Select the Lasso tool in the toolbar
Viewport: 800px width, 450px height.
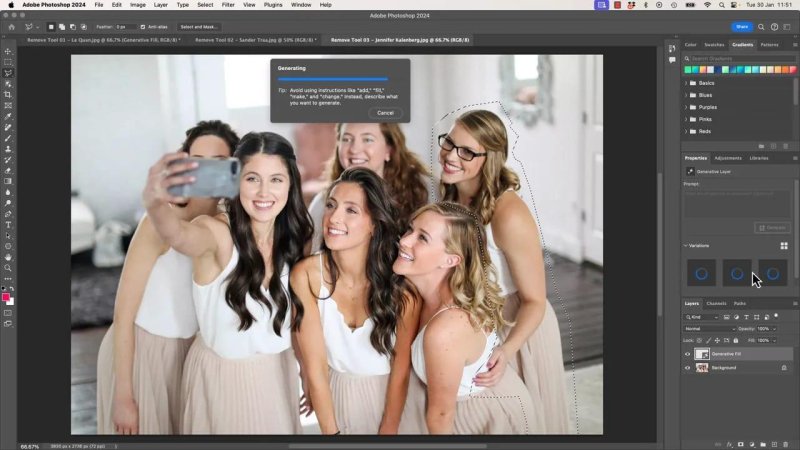pyautogui.click(x=8, y=73)
